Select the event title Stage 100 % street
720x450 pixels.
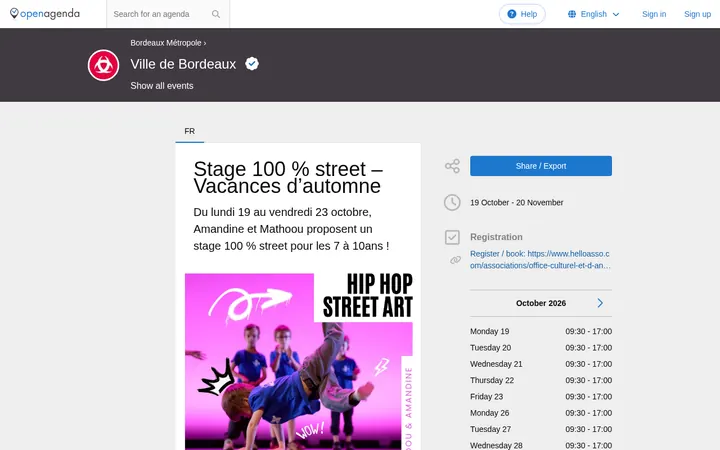tap(288, 177)
